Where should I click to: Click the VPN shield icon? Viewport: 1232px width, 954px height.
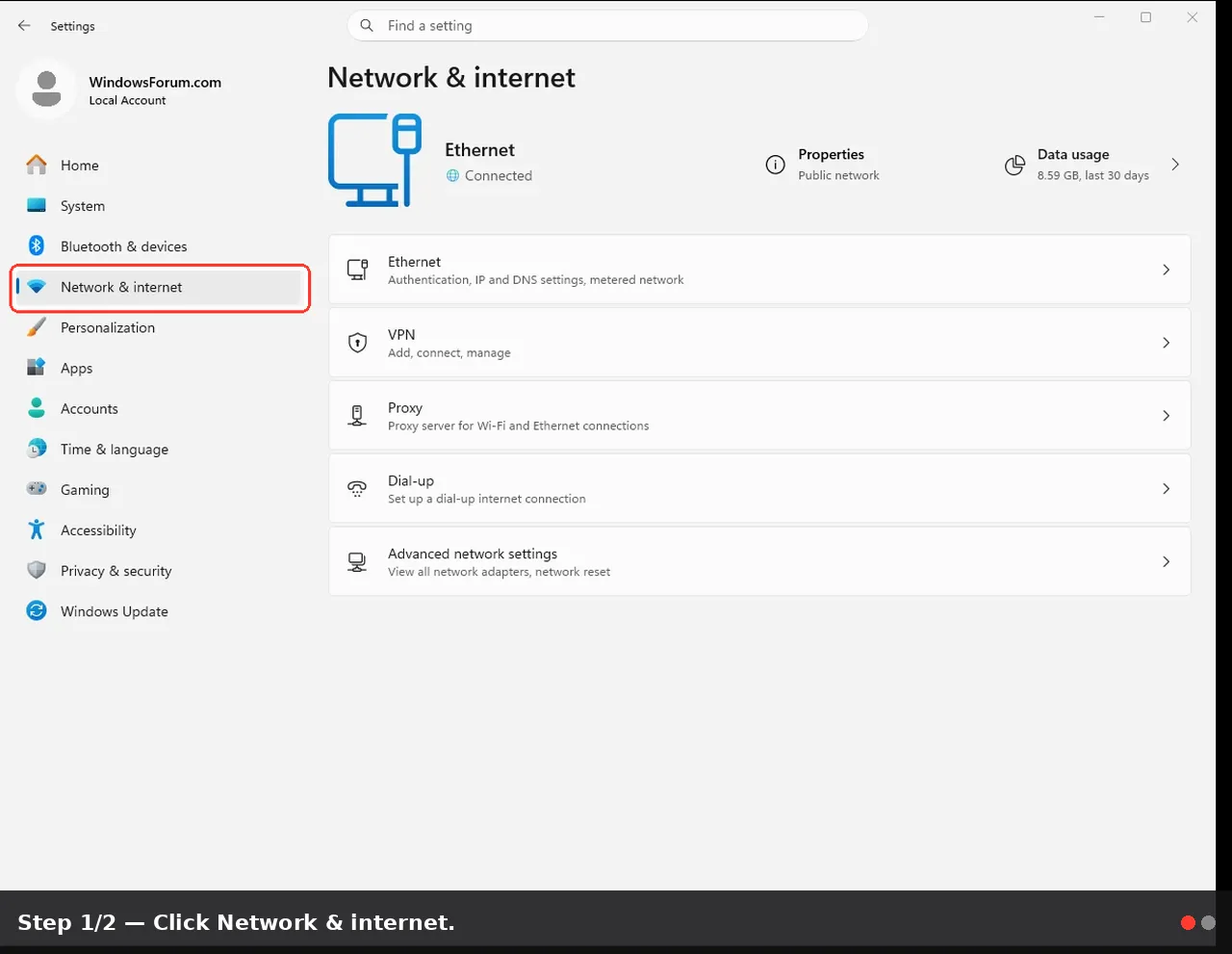point(357,343)
